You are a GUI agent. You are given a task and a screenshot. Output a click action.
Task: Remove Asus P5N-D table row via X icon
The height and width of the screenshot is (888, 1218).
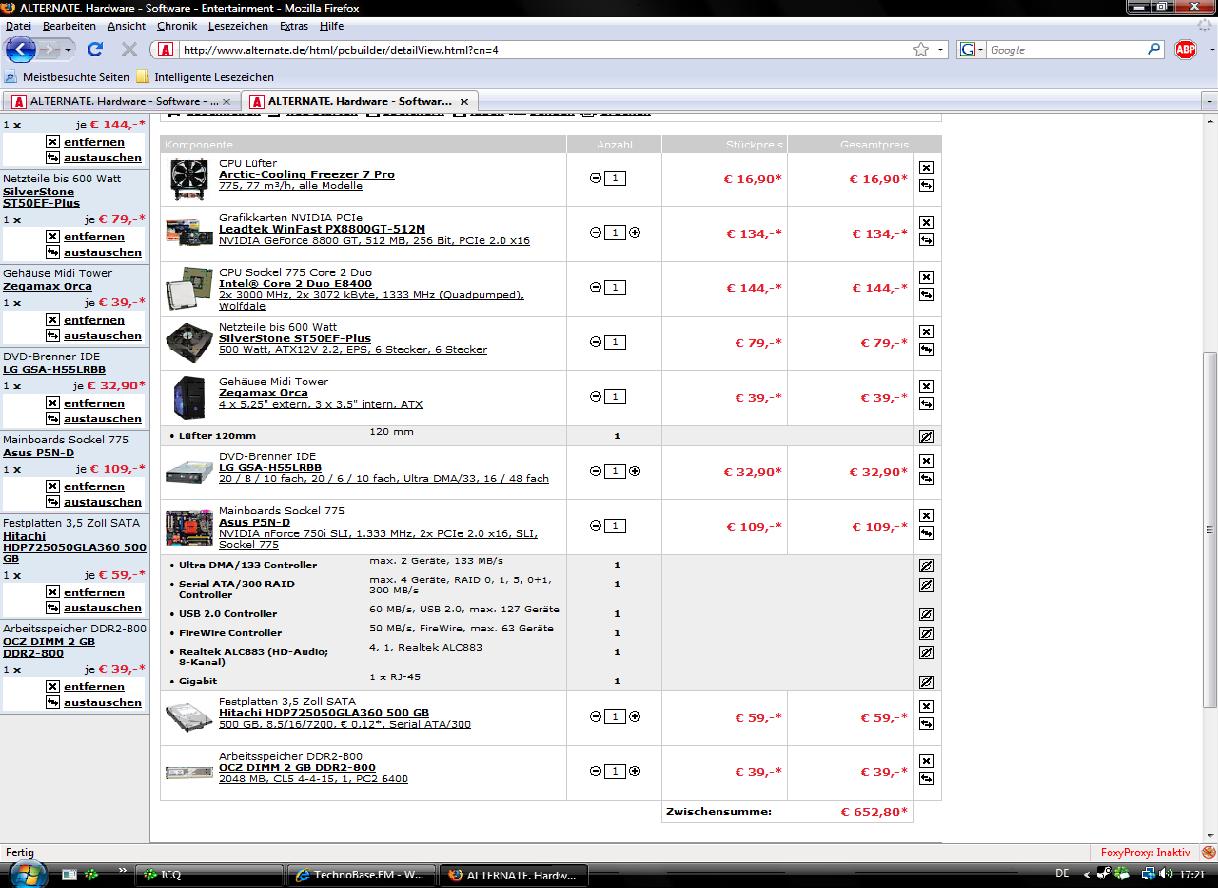tap(926, 516)
